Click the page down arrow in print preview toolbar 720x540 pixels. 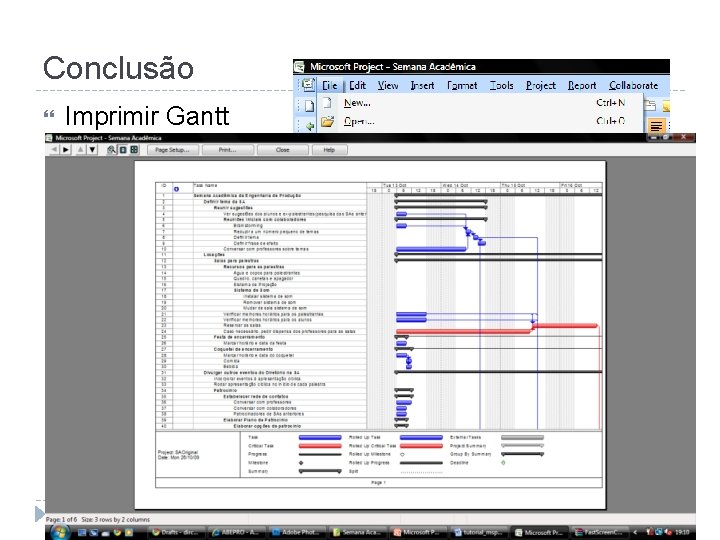92,150
